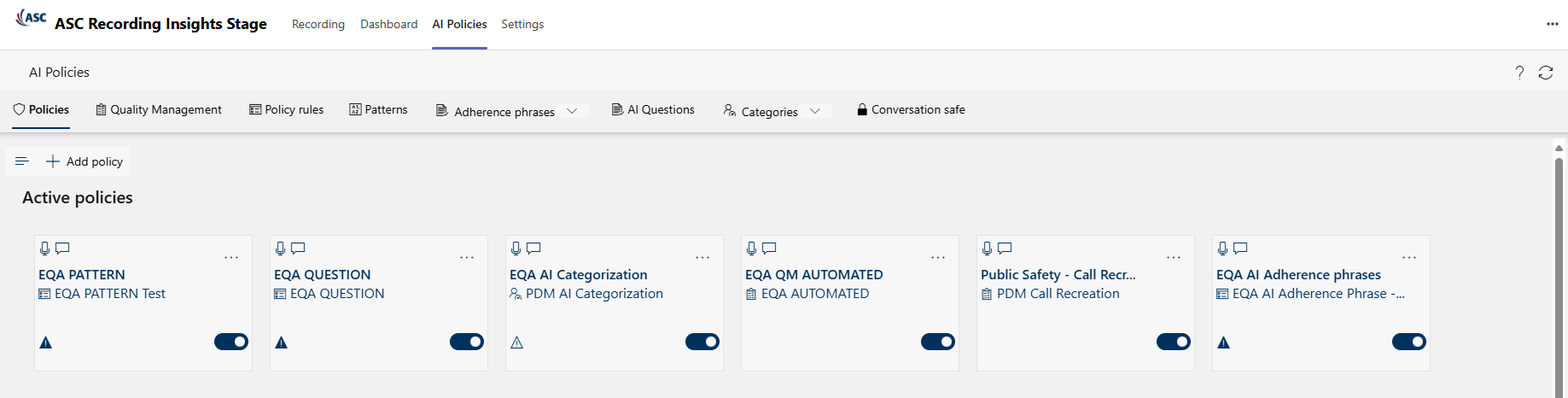Viewport: 1568px width, 398px height.
Task: Click warning icon on EQA PATTERN card
Action: click(x=46, y=342)
